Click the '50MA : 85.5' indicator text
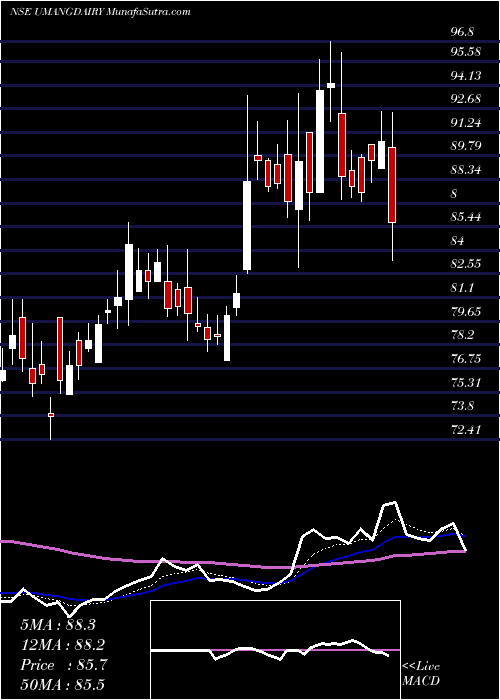 click(x=62, y=684)
